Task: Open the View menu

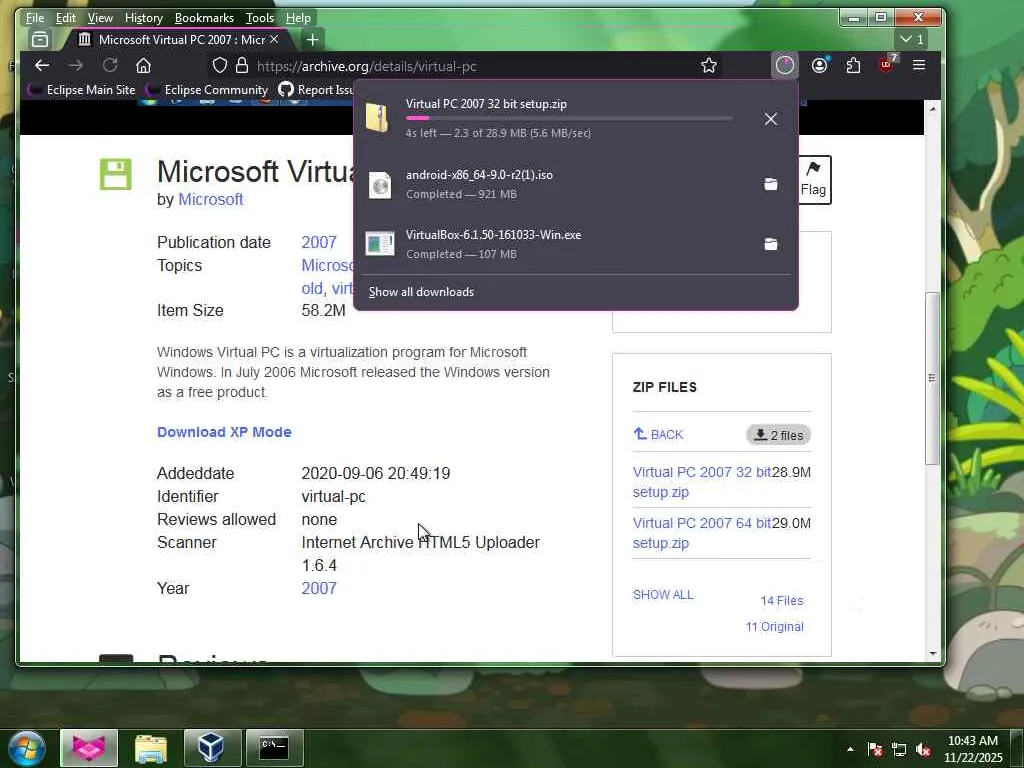Action: click(x=100, y=18)
